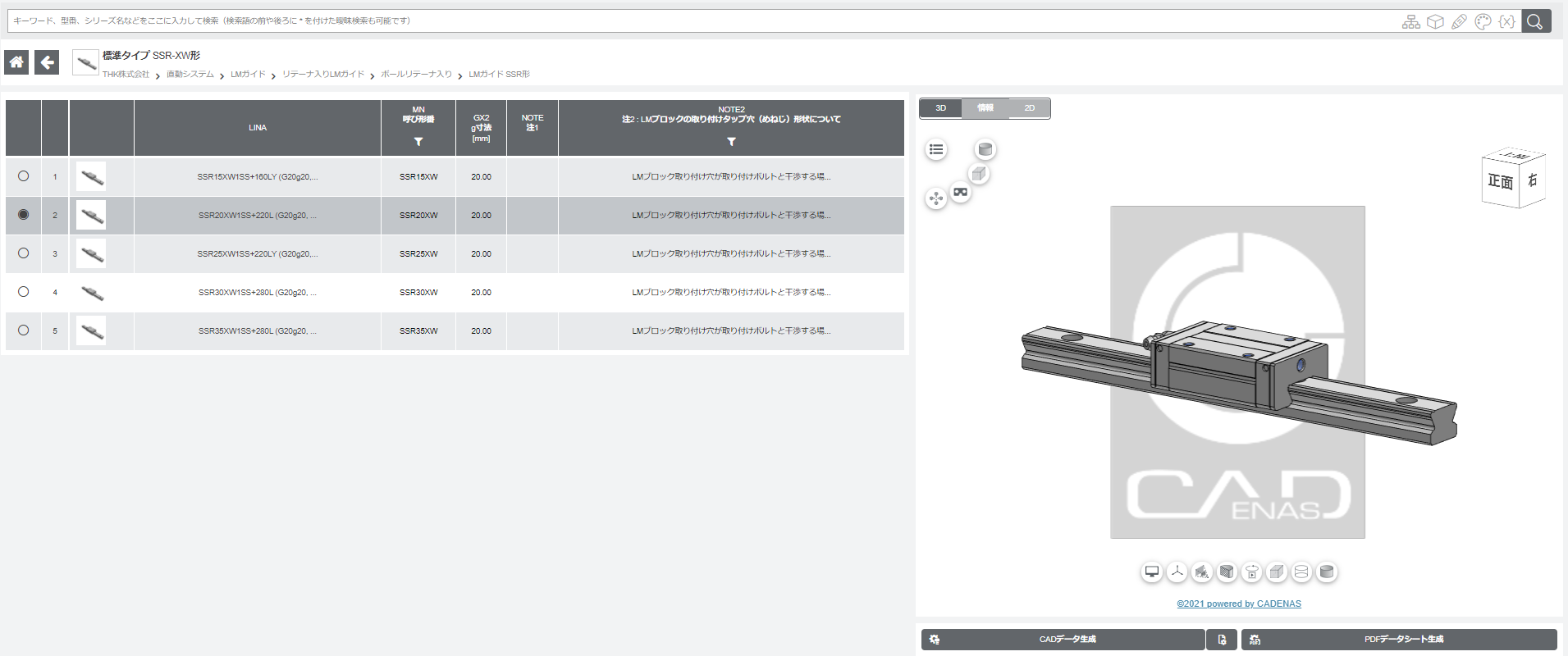Viewport: 1568px width, 656px height.
Task: Click thumbnail in row SSR20XW
Action: pos(91,215)
